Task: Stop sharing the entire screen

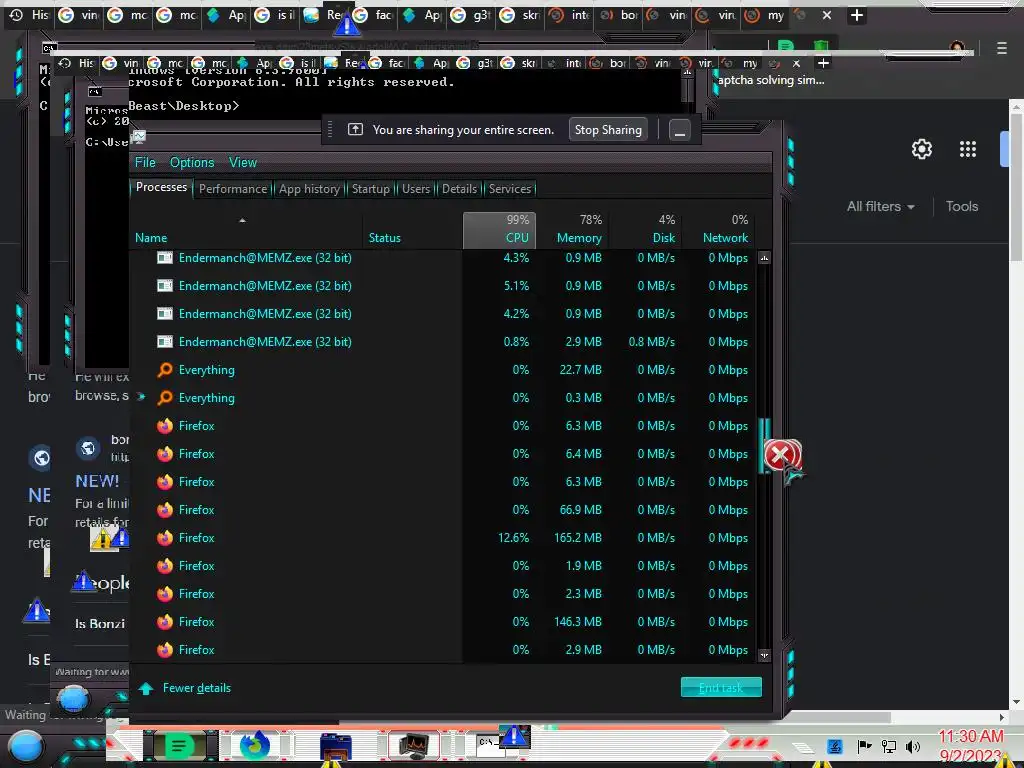Action: 608,130
